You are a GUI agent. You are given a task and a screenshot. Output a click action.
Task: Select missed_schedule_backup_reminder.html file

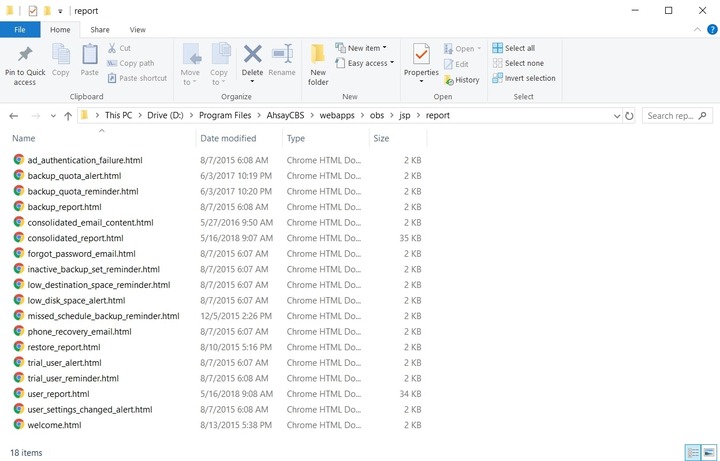103,316
